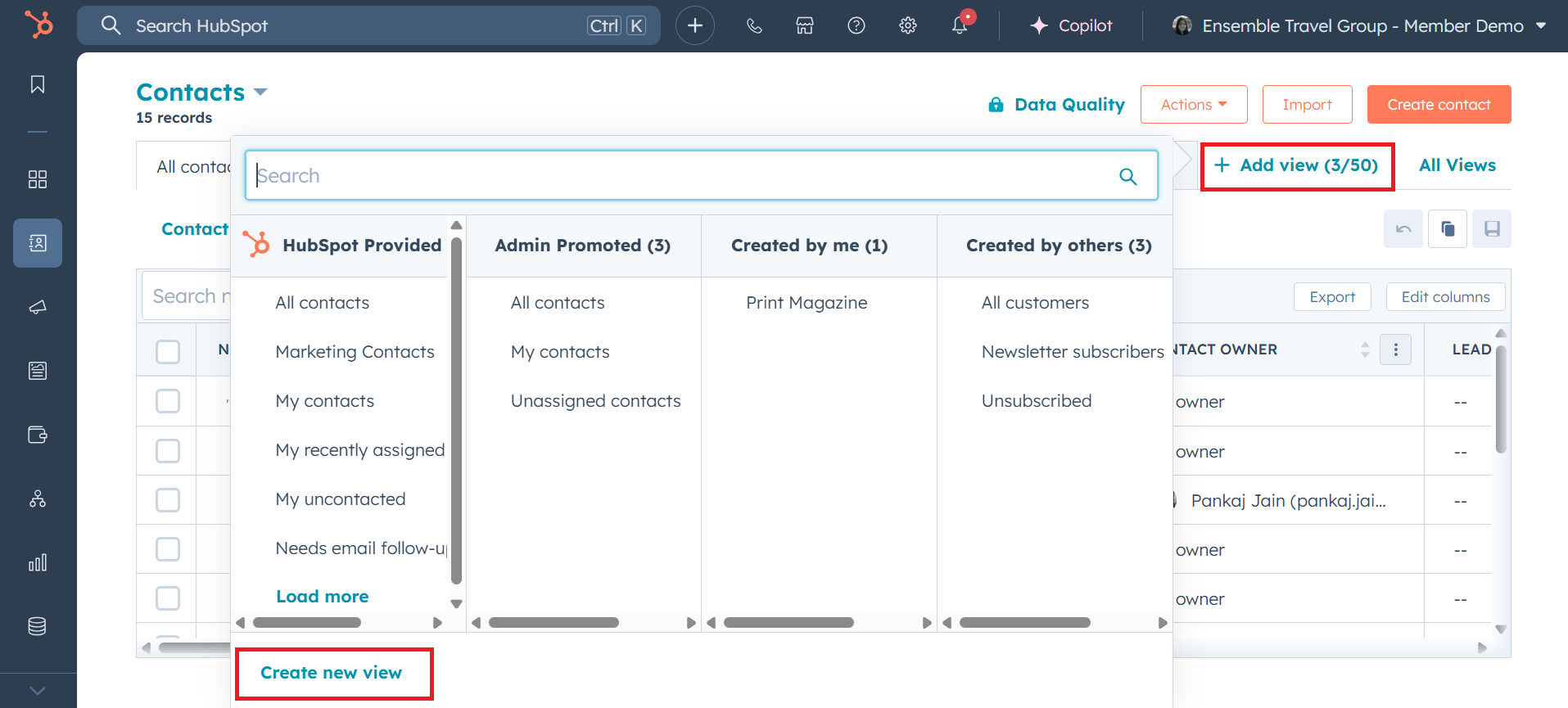Click the Import button
Viewport: 1568px width, 708px height.
pos(1307,105)
